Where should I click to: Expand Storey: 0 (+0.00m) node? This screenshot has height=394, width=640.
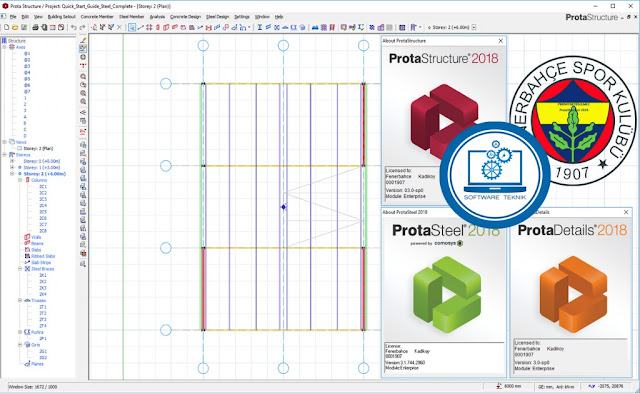[x=12, y=161]
